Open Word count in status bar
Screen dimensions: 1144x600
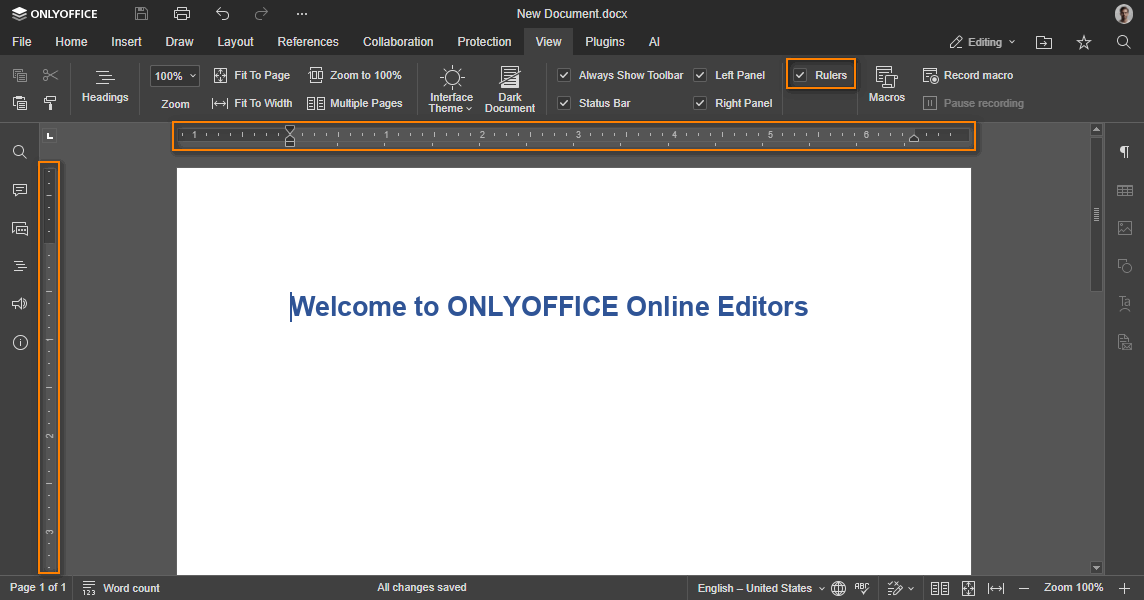point(121,588)
